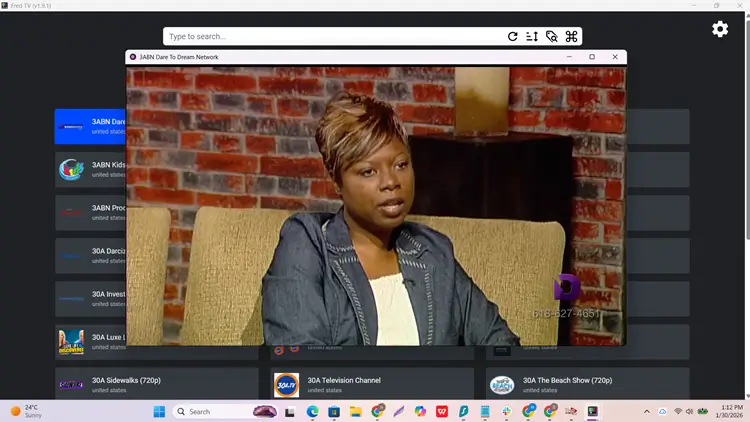This screenshot has width=750, height=422.
Task: Launch Microsoft Edge from taskbar
Action: coord(312,411)
